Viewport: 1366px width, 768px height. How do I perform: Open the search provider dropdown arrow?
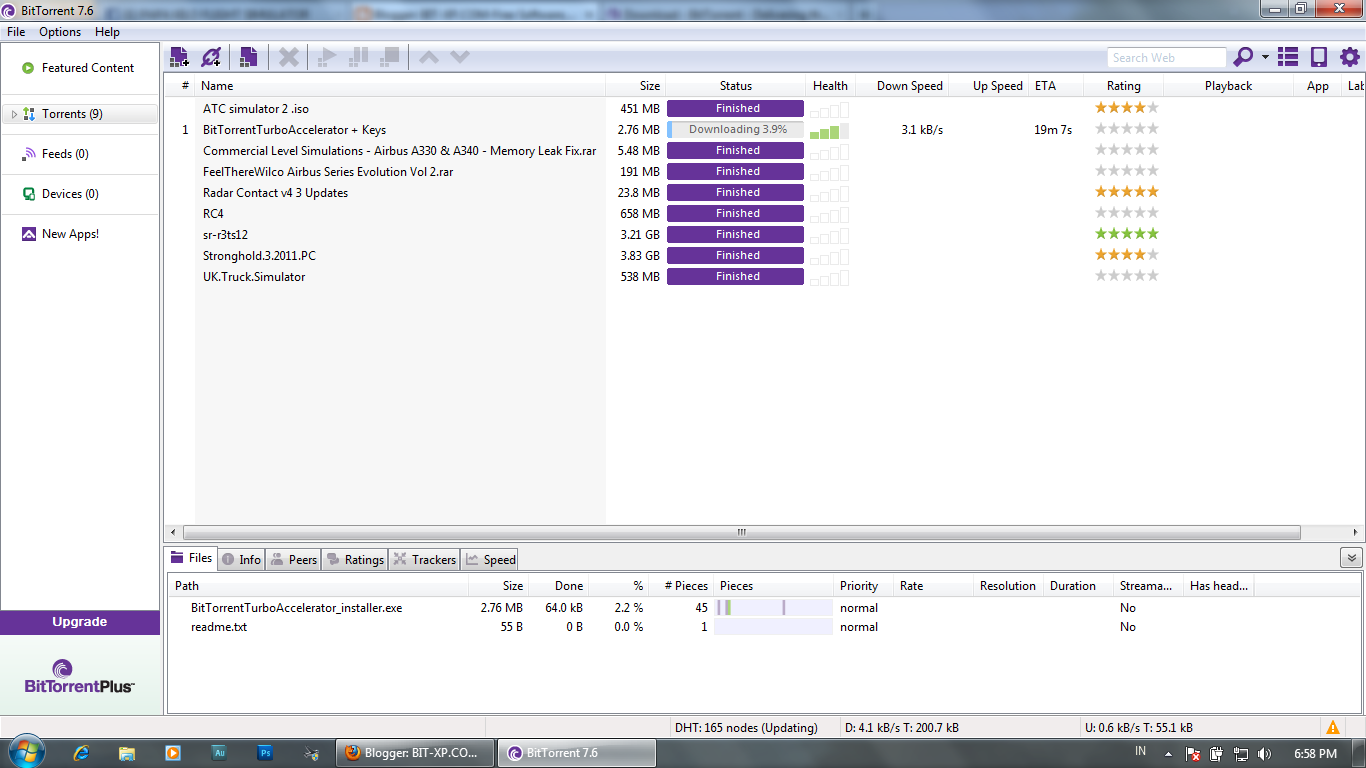(x=1265, y=57)
